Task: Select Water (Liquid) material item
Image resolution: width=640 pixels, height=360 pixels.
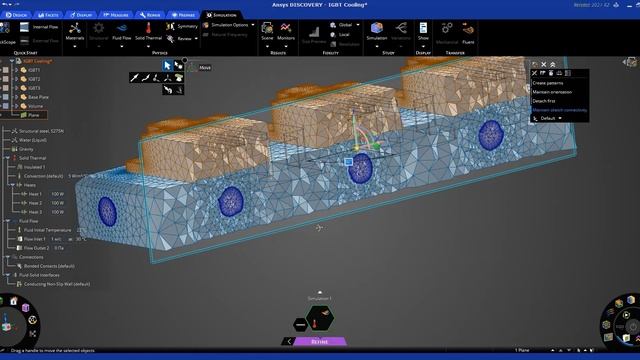Action: pyautogui.click(x=33, y=140)
